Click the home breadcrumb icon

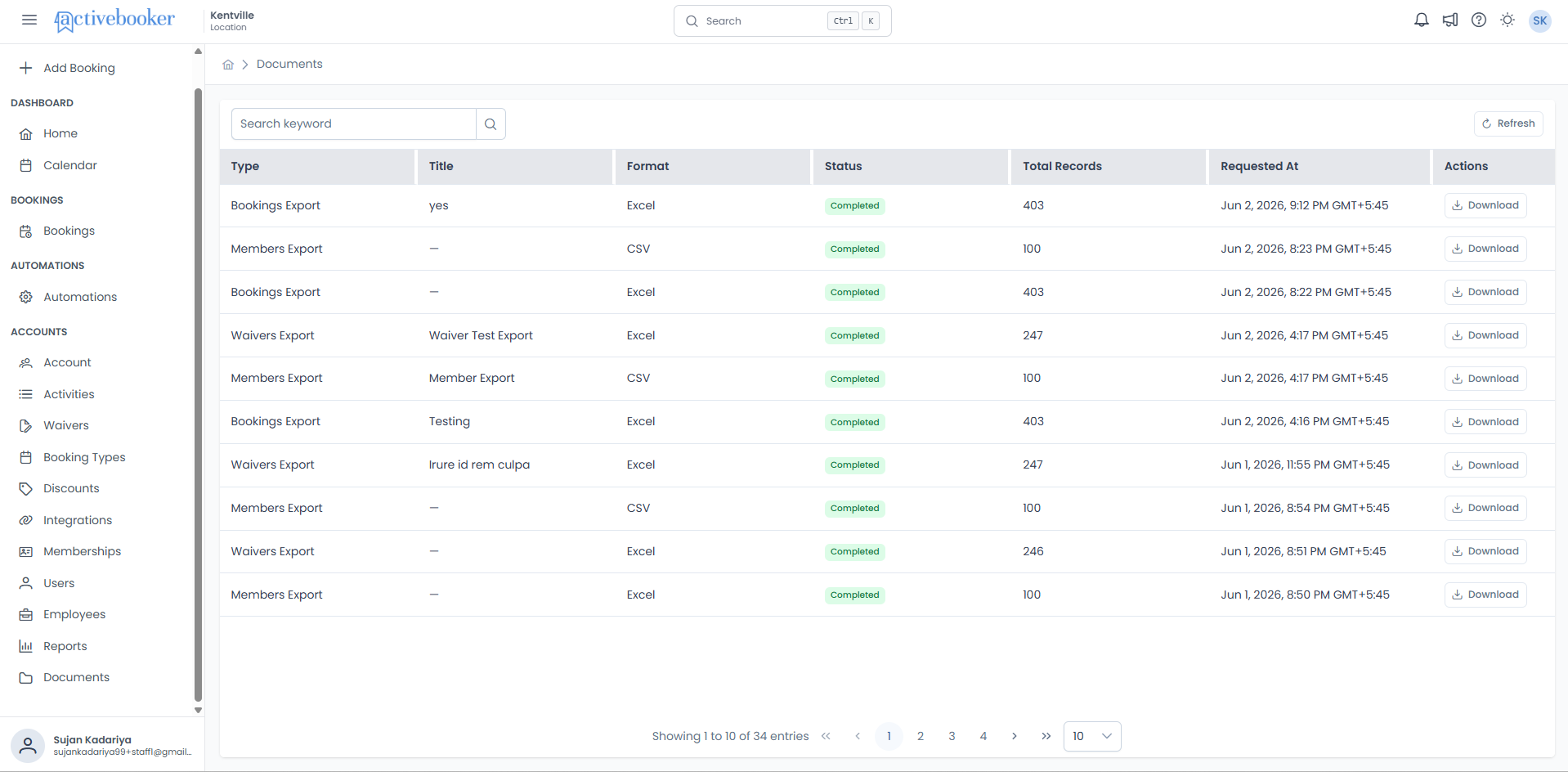click(x=228, y=65)
